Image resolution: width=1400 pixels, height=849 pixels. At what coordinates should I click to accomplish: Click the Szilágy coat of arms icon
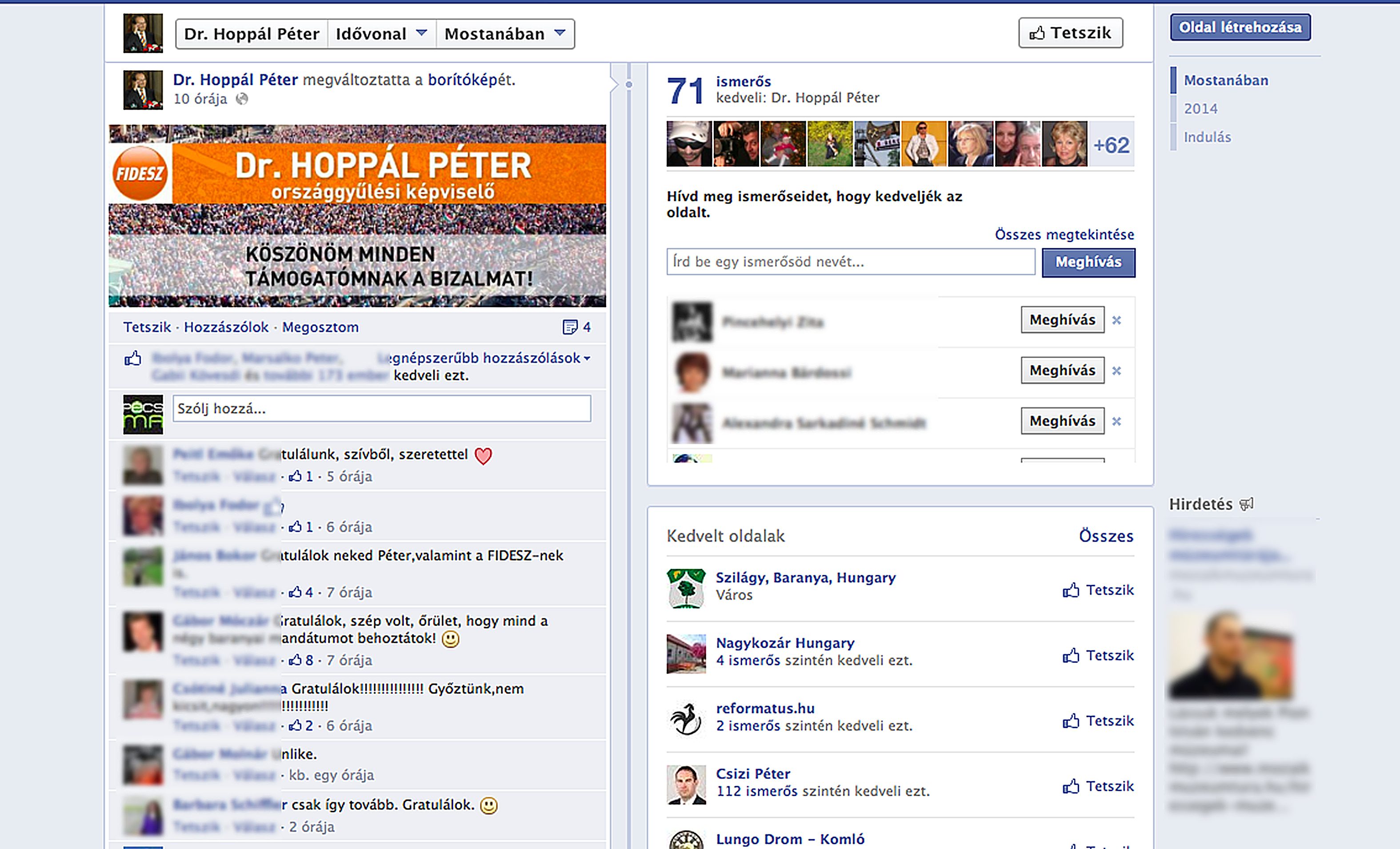[x=686, y=588]
